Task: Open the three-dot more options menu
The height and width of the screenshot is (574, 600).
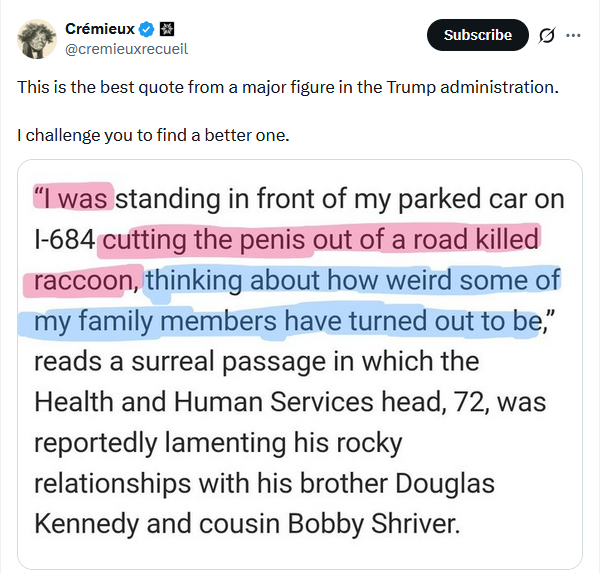Action: click(573, 35)
